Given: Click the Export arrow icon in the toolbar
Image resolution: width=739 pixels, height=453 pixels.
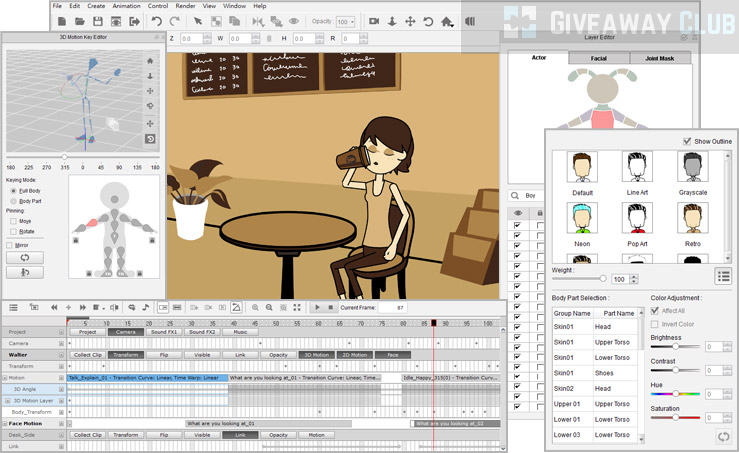Looking at the screenshot, I should pos(134,22).
